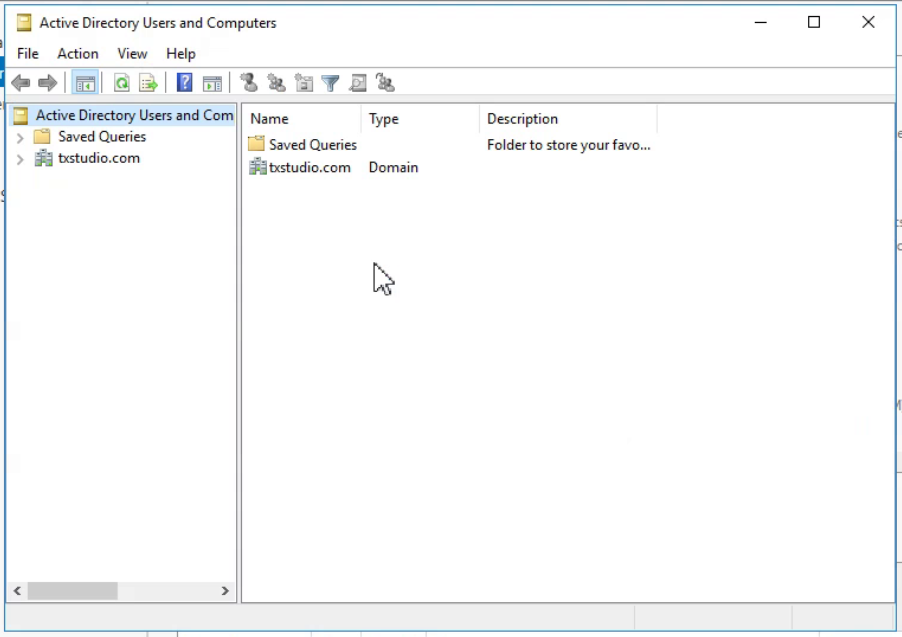Viewport: 902px width, 637px height.
Task: Sort by the Description column header
Action: [568, 119]
